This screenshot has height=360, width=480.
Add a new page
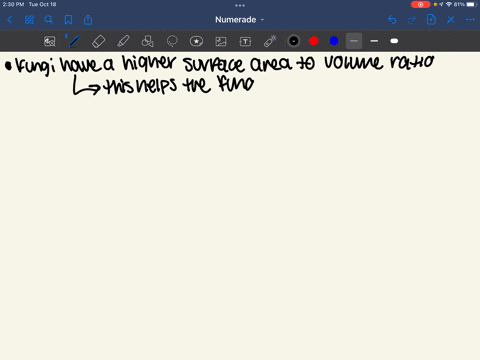pyautogui.click(x=431, y=20)
